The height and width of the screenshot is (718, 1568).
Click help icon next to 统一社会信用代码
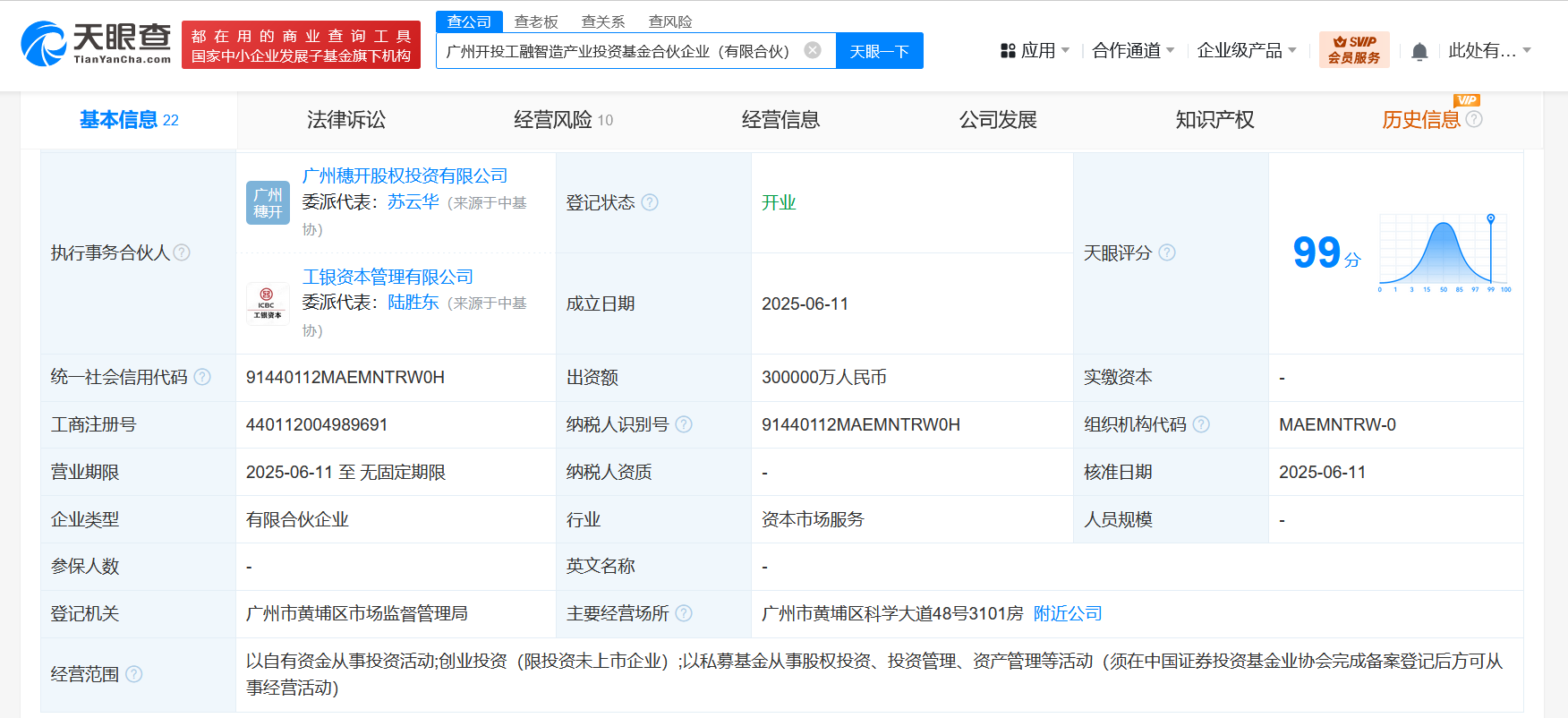[x=202, y=377]
